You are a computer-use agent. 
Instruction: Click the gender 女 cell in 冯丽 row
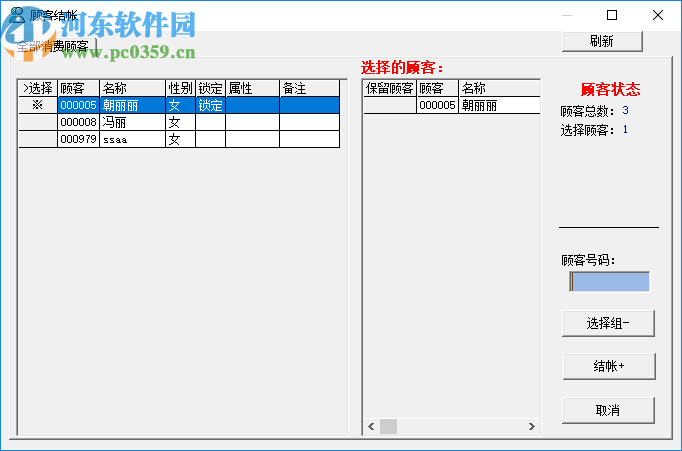pos(181,122)
